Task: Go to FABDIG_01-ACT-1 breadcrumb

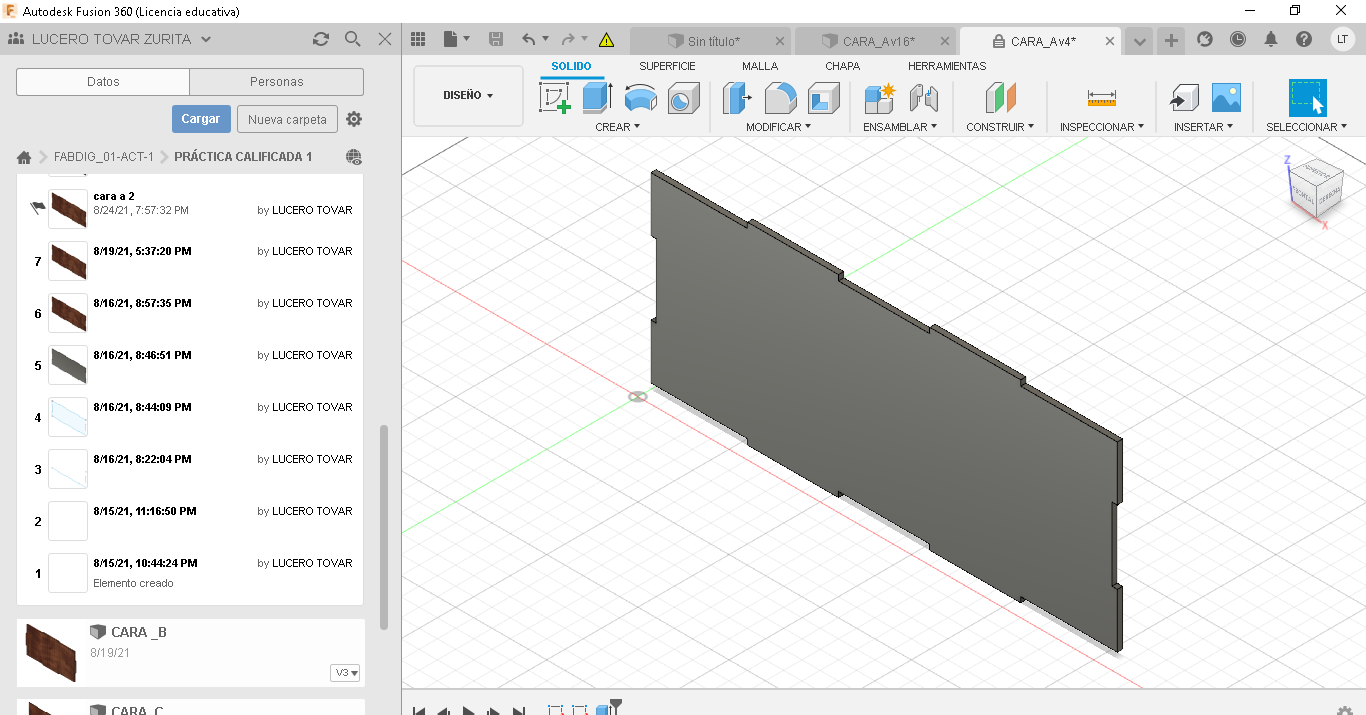Action: pyautogui.click(x=104, y=157)
